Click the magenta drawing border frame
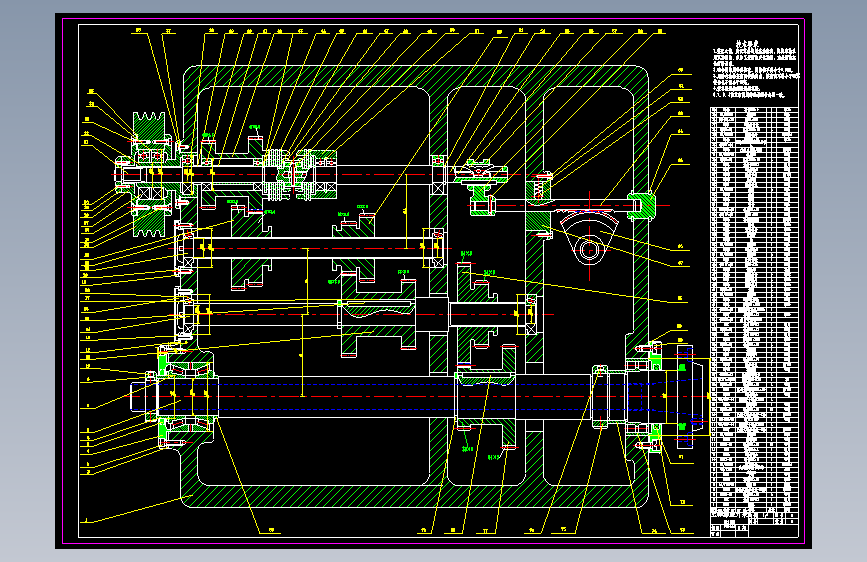Image resolution: width=867 pixels, height=562 pixels. tap(434, 281)
